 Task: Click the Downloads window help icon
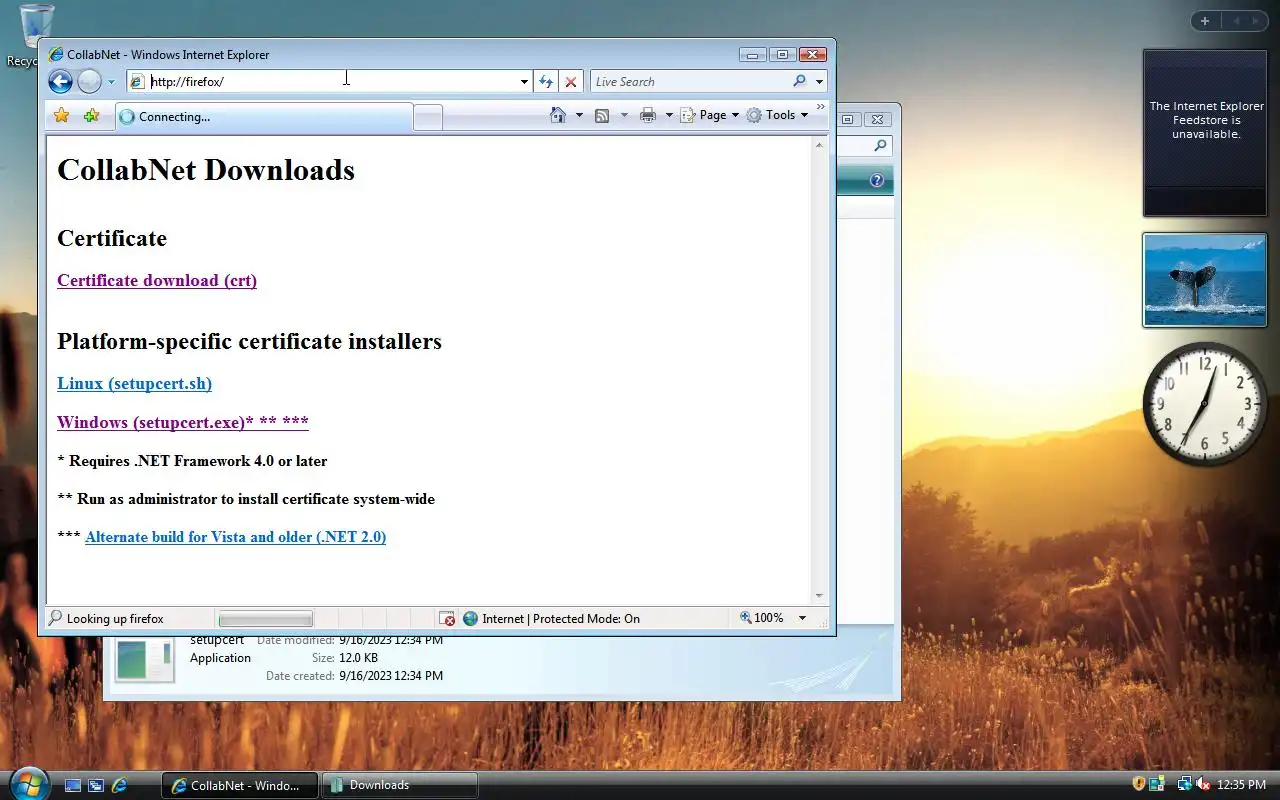pyautogui.click(x=877, y=180)
